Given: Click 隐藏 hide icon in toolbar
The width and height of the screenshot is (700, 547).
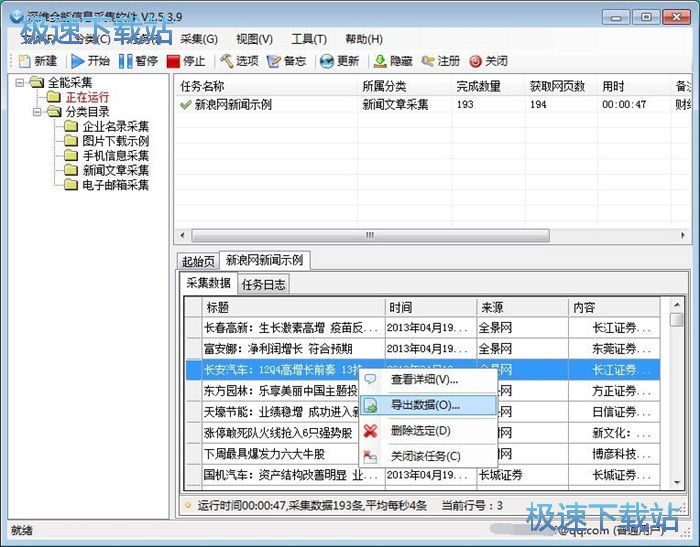Looking at the screenshot, I should pos(380,61).
